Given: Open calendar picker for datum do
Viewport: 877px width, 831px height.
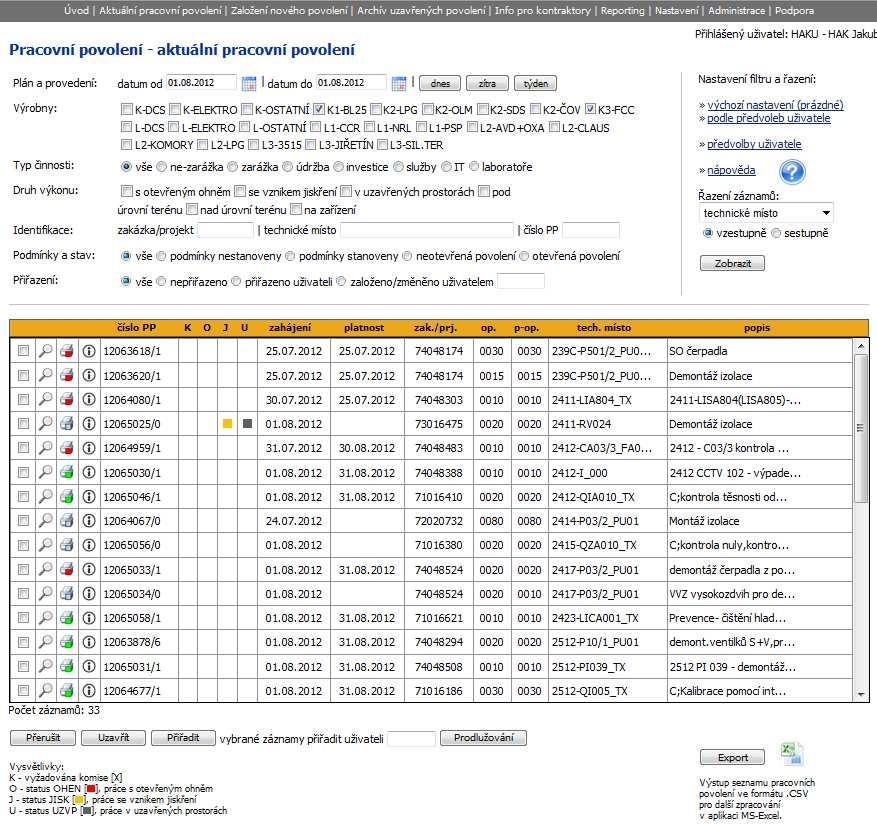Looking at the screenshot, I should click(399, 84).
